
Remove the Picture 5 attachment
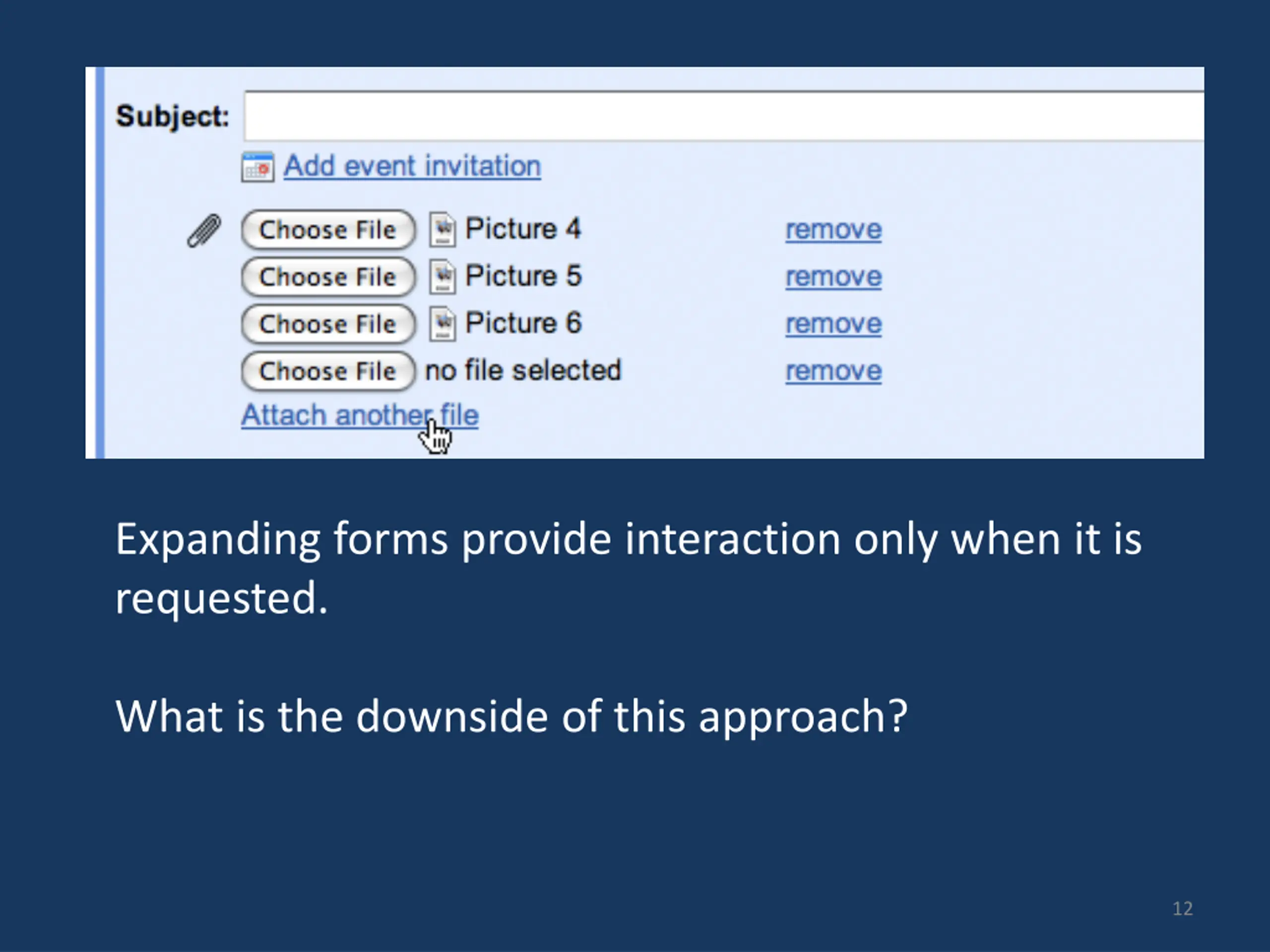pyautogui.click(x=833, y=277)
